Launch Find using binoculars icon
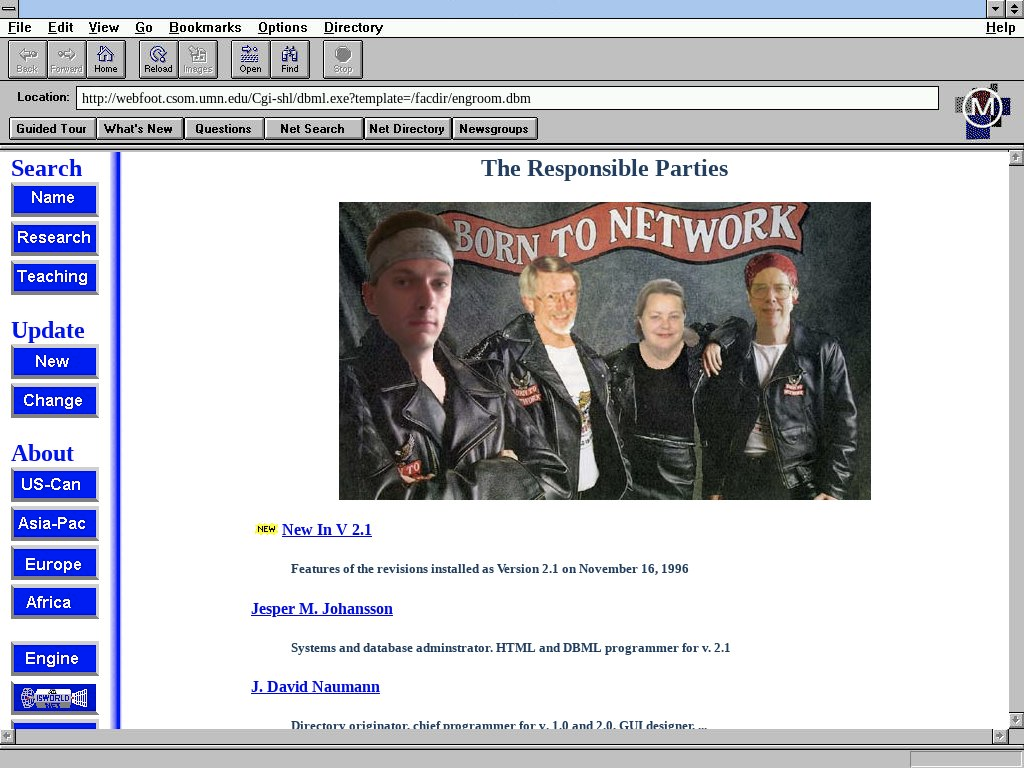This screenshot has width=1024, height=768. [290, 59]
